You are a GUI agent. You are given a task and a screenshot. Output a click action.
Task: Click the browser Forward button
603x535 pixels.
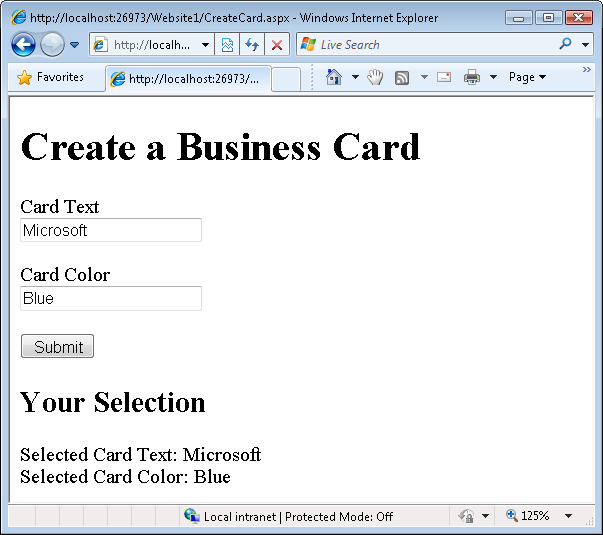tap(52, 45)
